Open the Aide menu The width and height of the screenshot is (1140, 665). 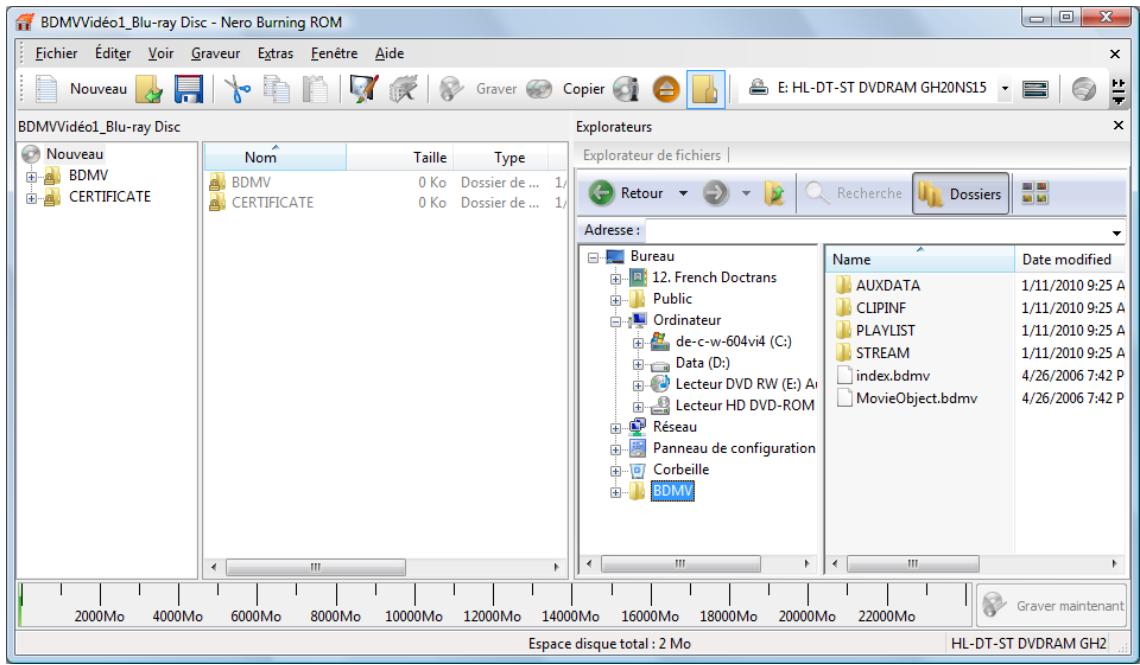click(x=389, y=53)
